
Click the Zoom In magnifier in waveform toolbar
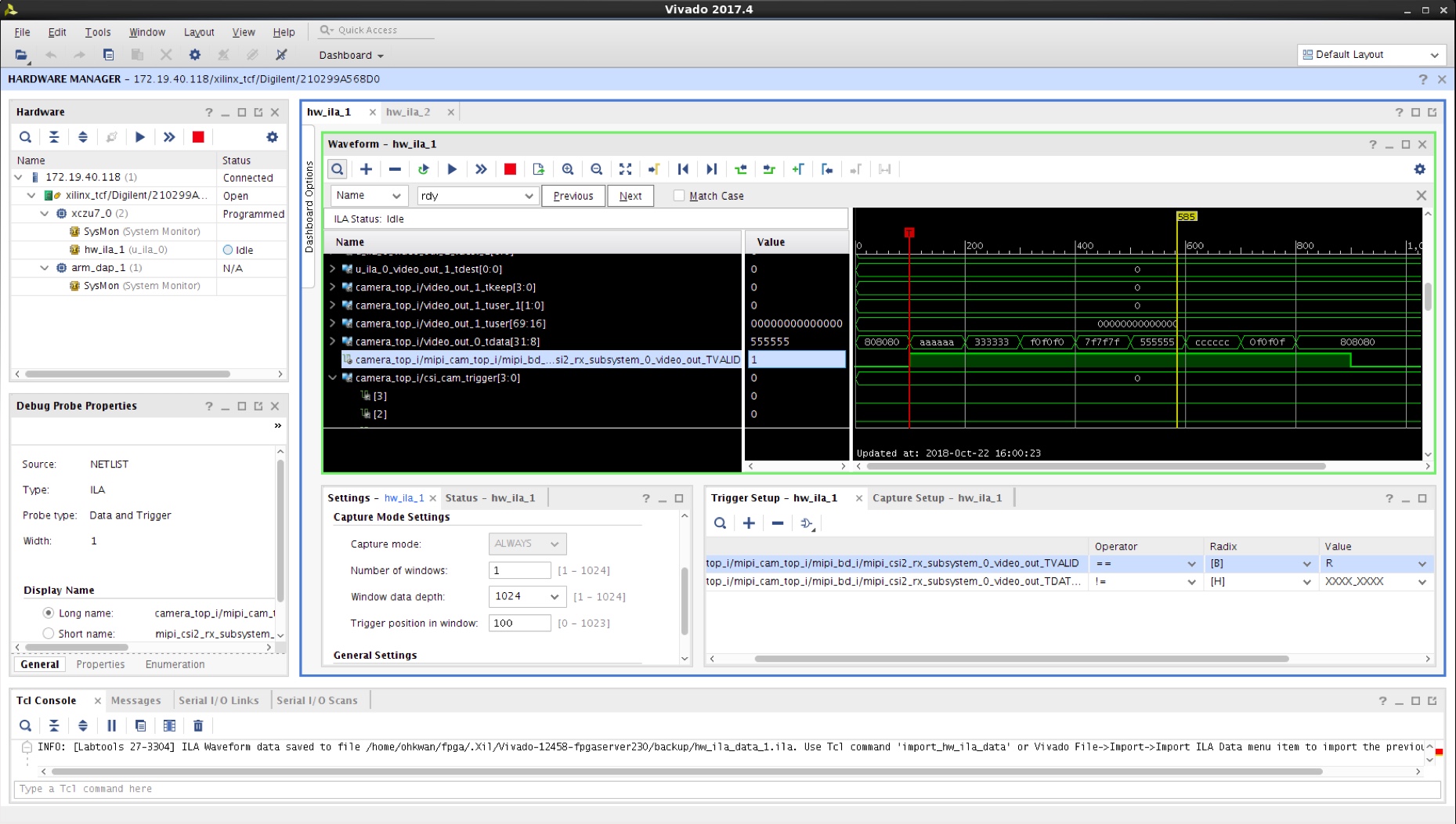click(x=568, y=169)
